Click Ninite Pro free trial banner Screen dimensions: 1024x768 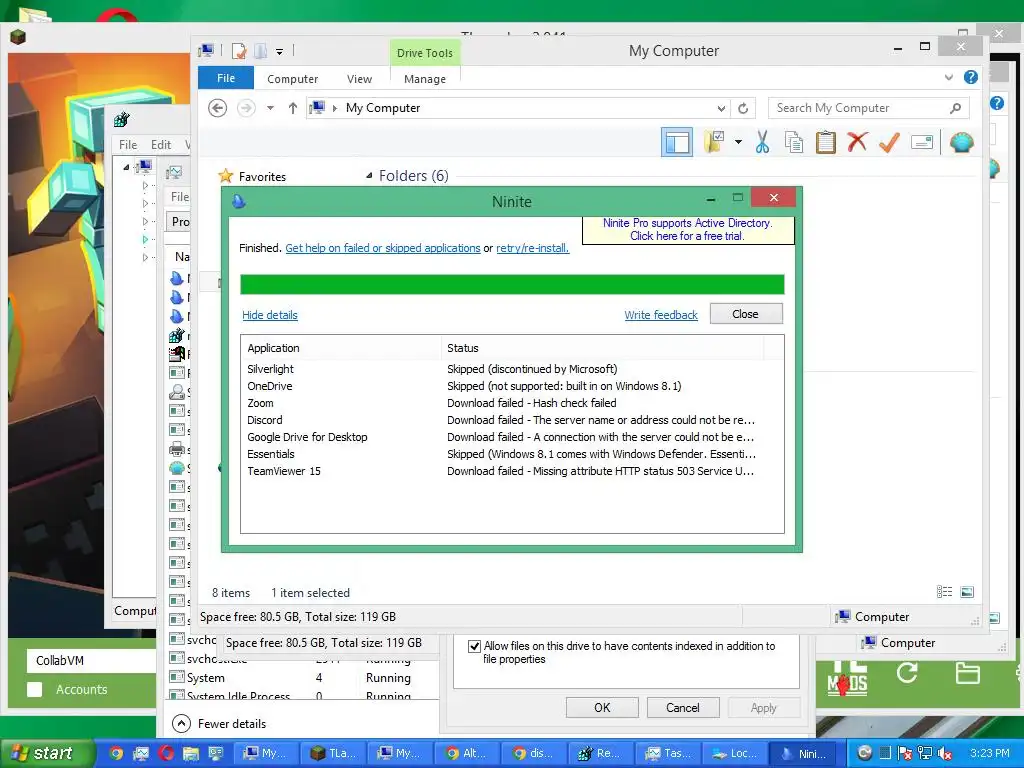pos(688,229)
